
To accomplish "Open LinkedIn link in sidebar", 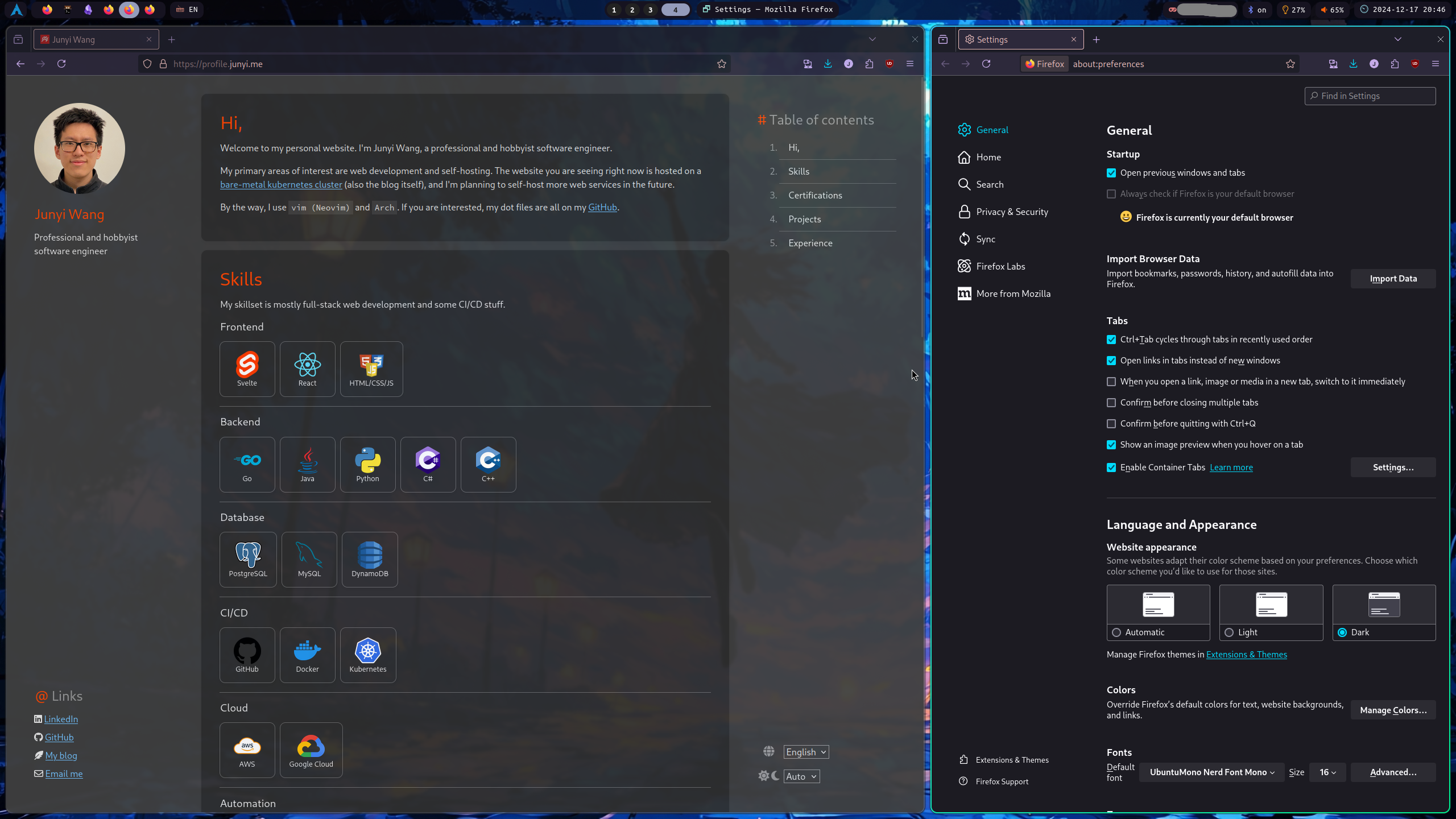I will pyautogui.click(x=61, y=719).
